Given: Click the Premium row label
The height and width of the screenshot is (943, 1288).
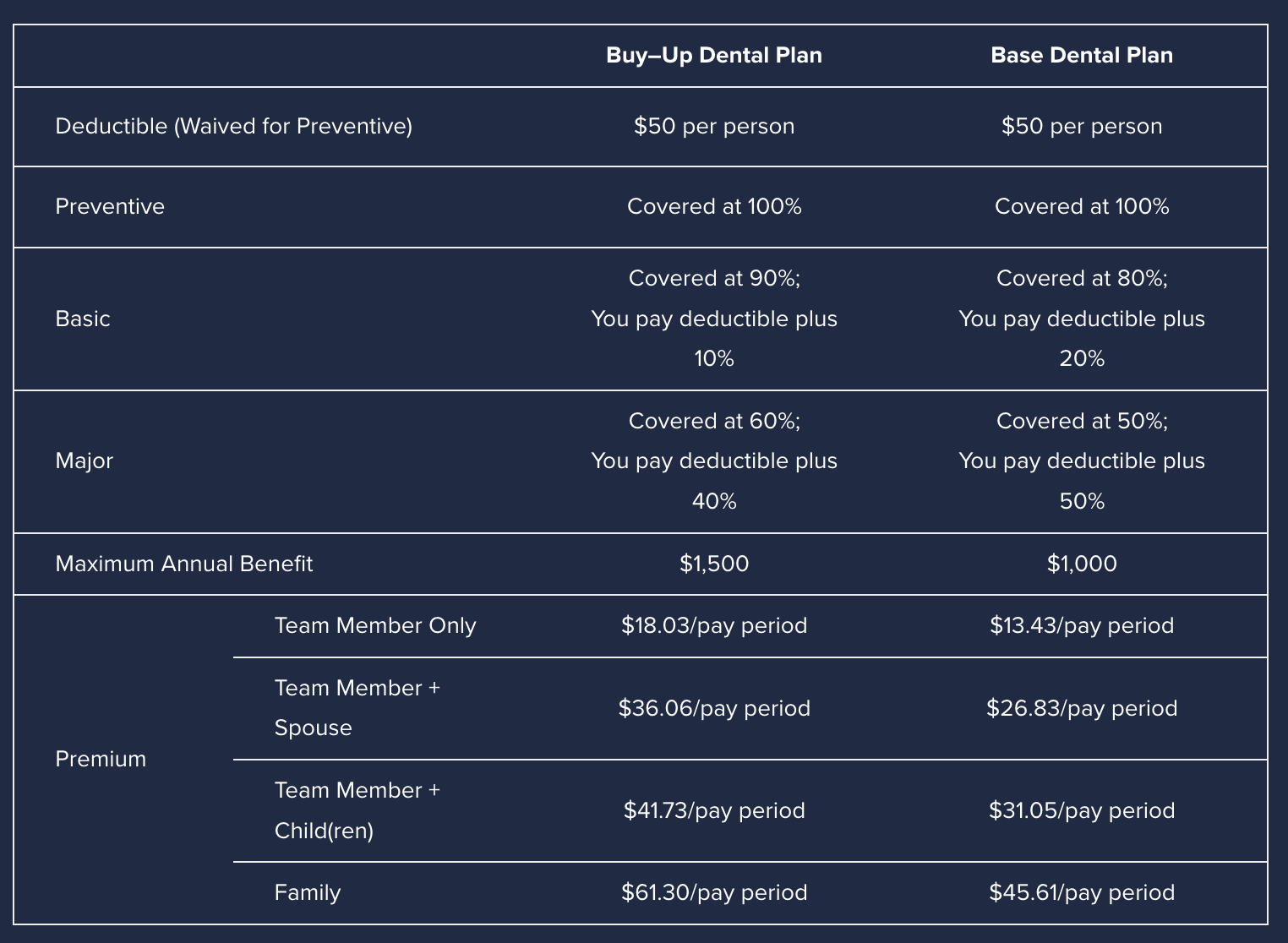Looking at the screenshot, I should point(101,759).
